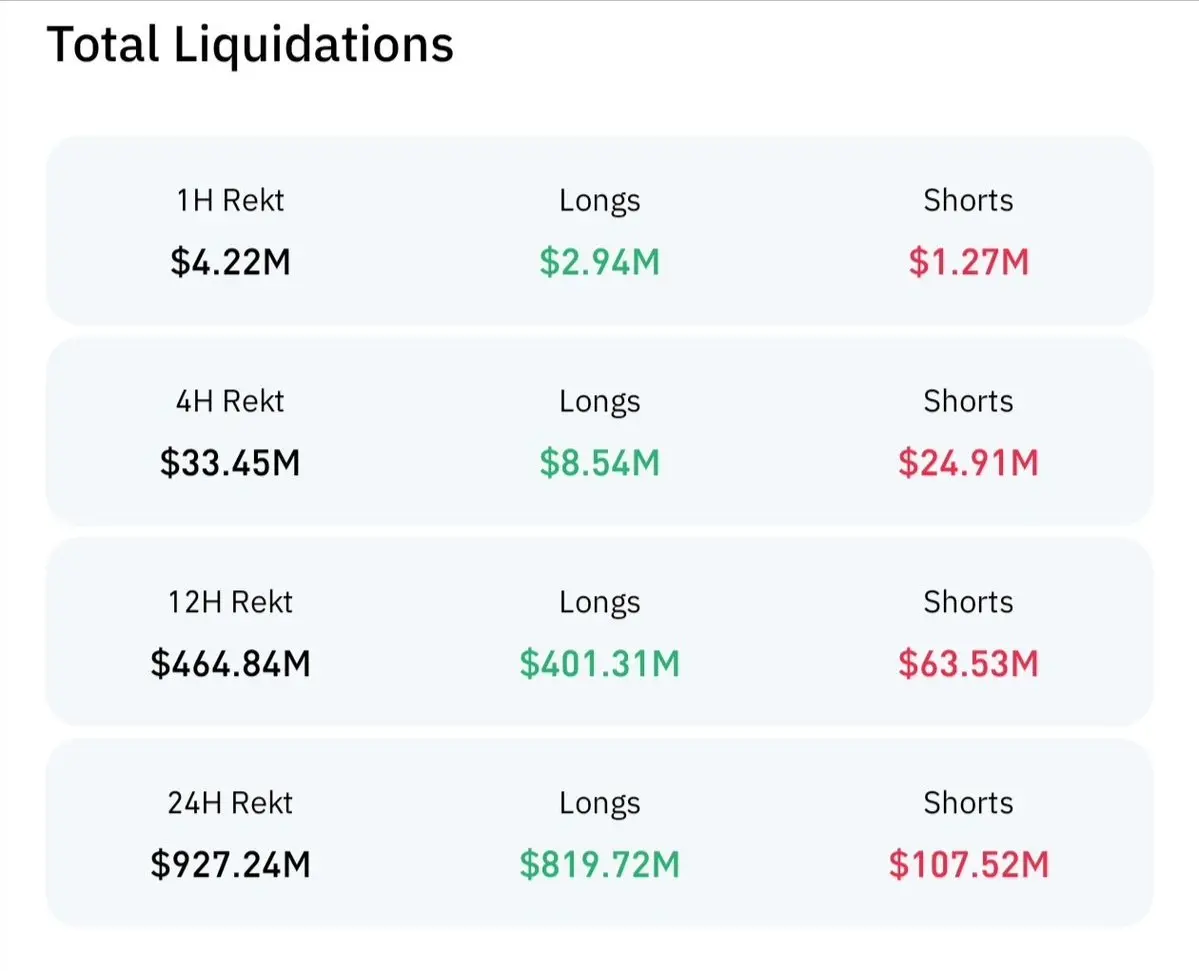
Task: Click the 4H Longs value $8.54M
Action: click(599, 464)
